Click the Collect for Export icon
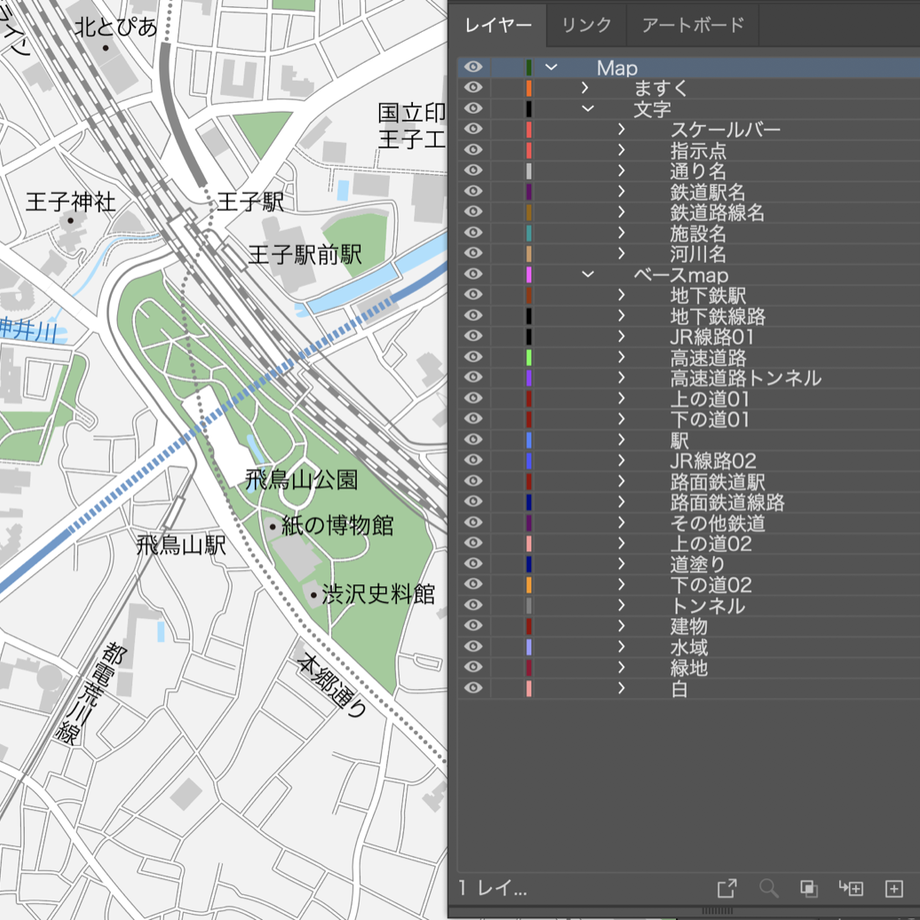The image size is (920, 920). [x=727, y=888]
